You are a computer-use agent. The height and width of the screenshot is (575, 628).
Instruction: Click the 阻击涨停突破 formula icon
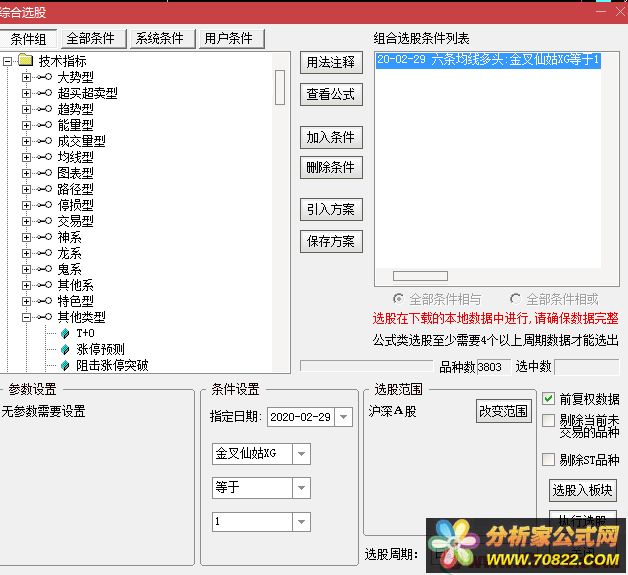pyautogui.click(x=65, y=365)
